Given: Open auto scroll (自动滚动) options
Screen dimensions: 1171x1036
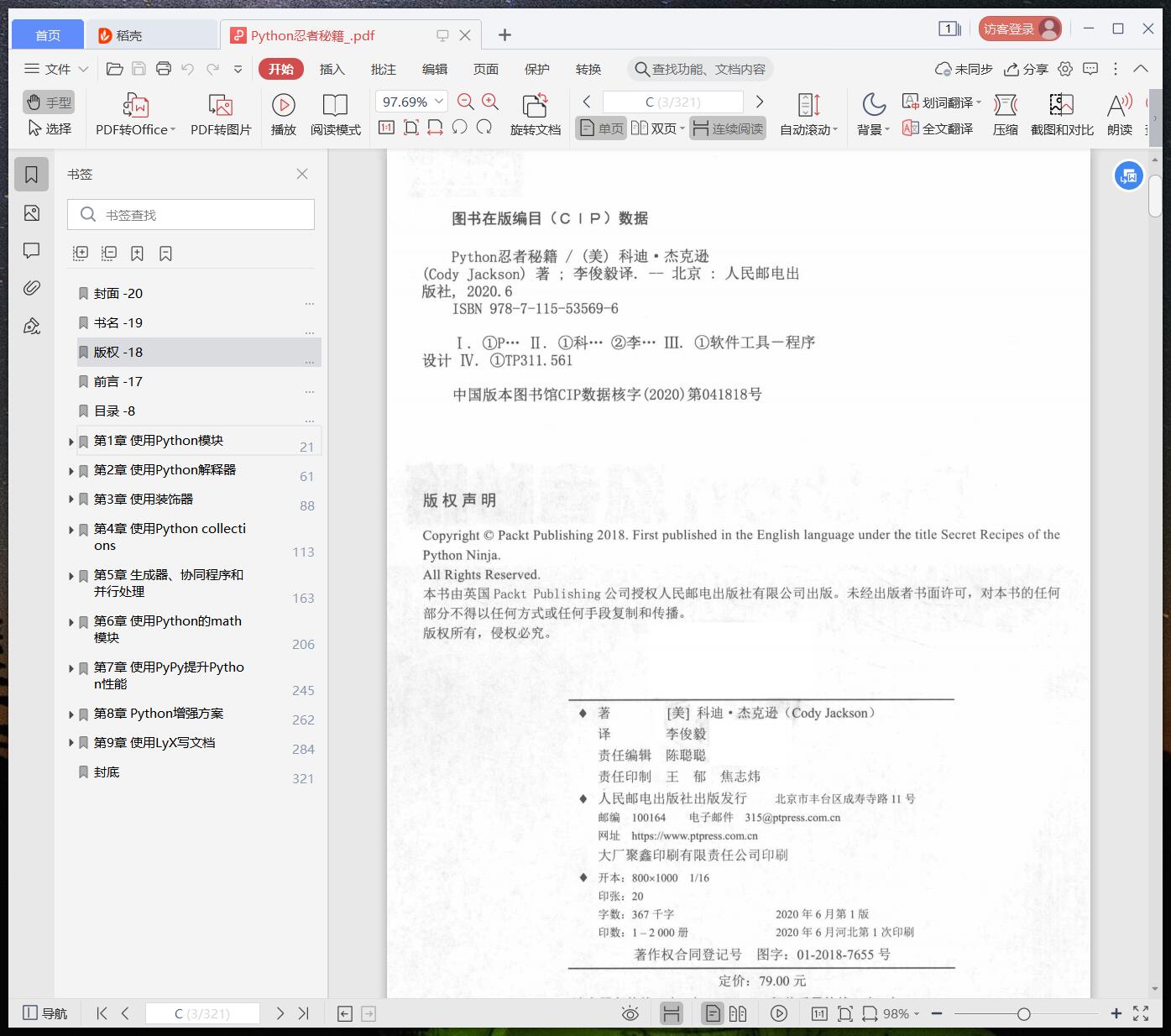Looking at the screenshot, I should [x=809, y=114].
